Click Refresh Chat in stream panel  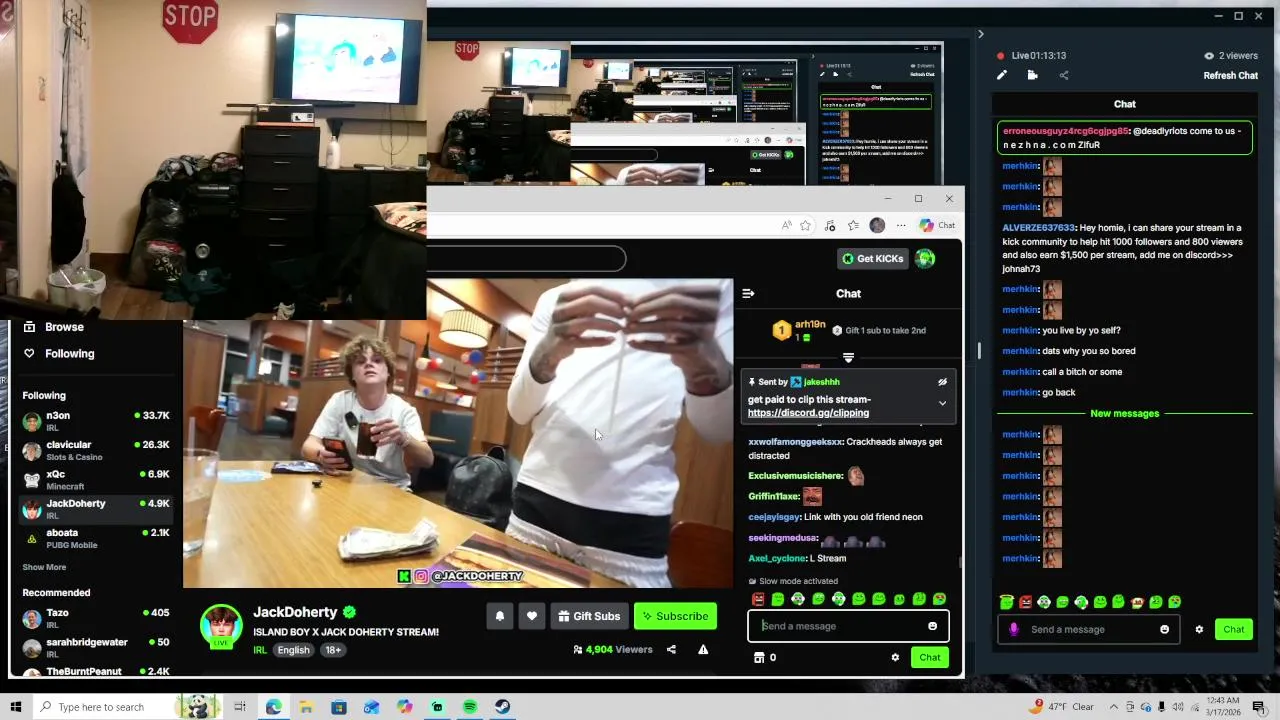tap(1230, 75)
